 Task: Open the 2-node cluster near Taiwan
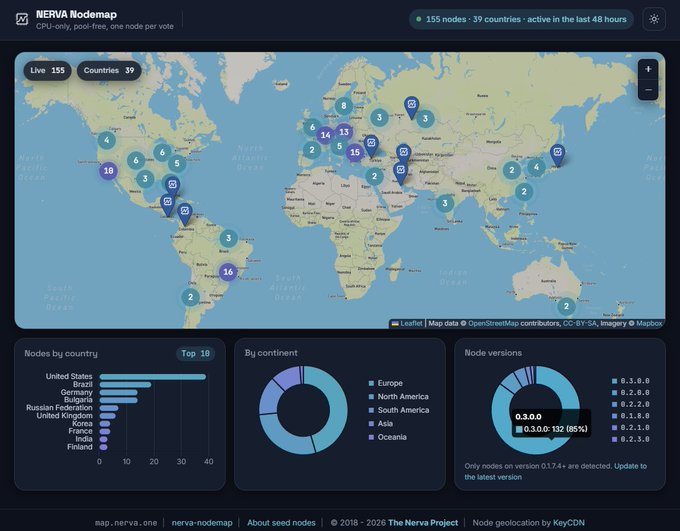coord(524,191)
